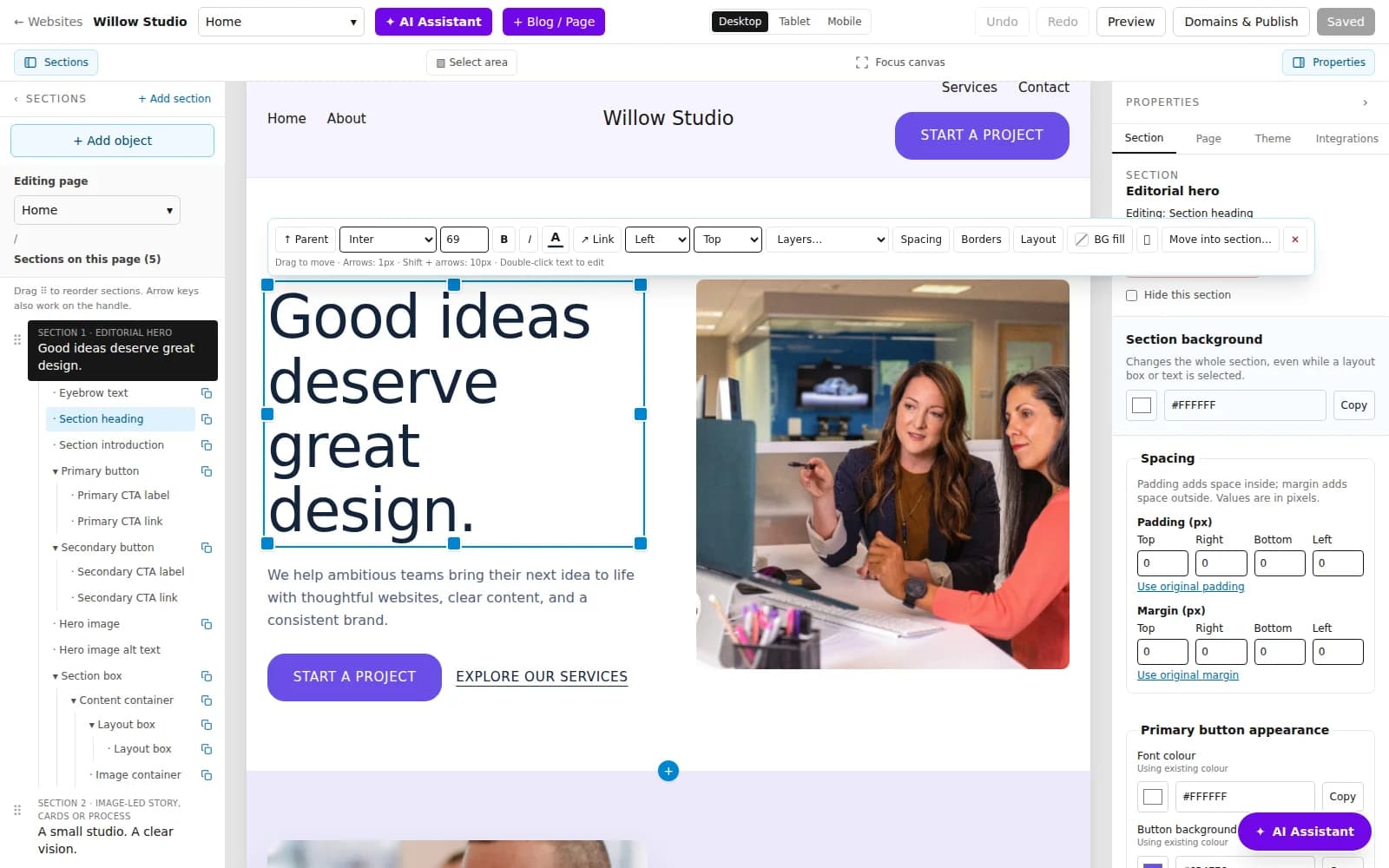
Task: Duplicate the Eyebrow text item via its copy icon
Action: tap(207, 393)
